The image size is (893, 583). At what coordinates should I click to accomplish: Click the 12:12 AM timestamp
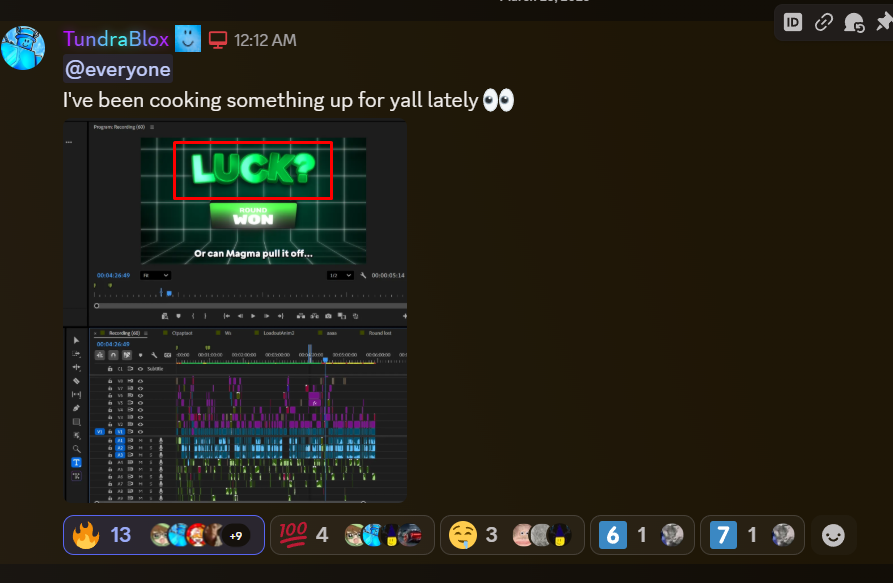click(x=265, y=40)
